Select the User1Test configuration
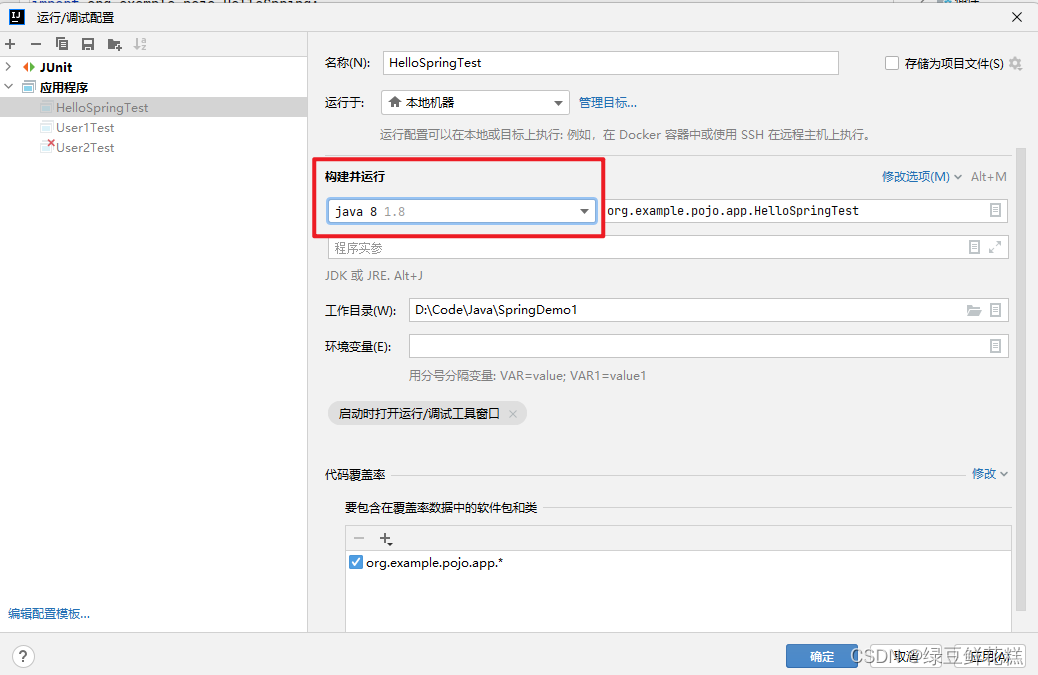This screenshot has height=675, width=1038. click(86, 127)
